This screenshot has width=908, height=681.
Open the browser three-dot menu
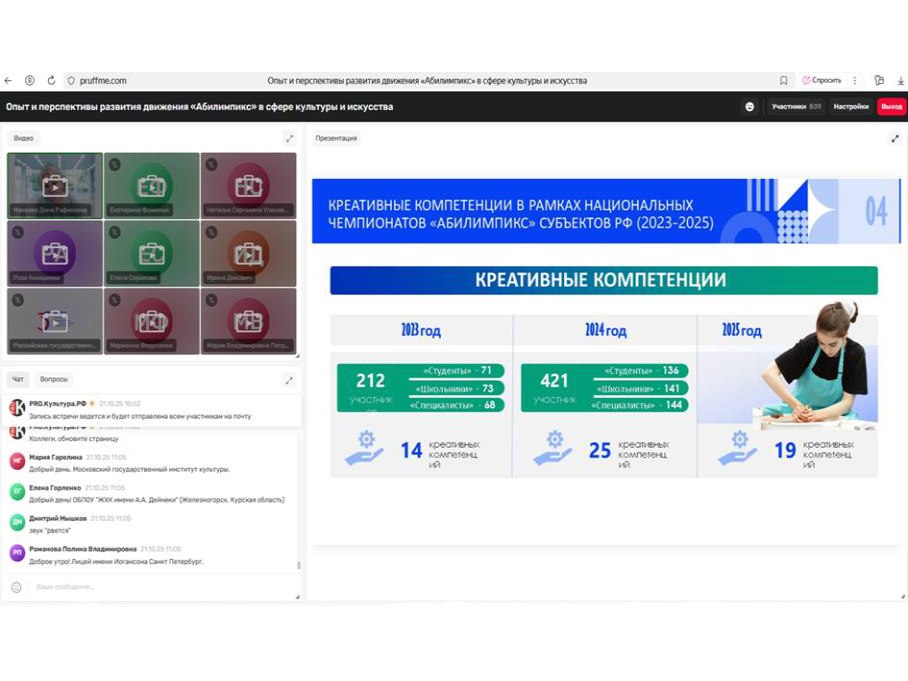tap(854, 81)
